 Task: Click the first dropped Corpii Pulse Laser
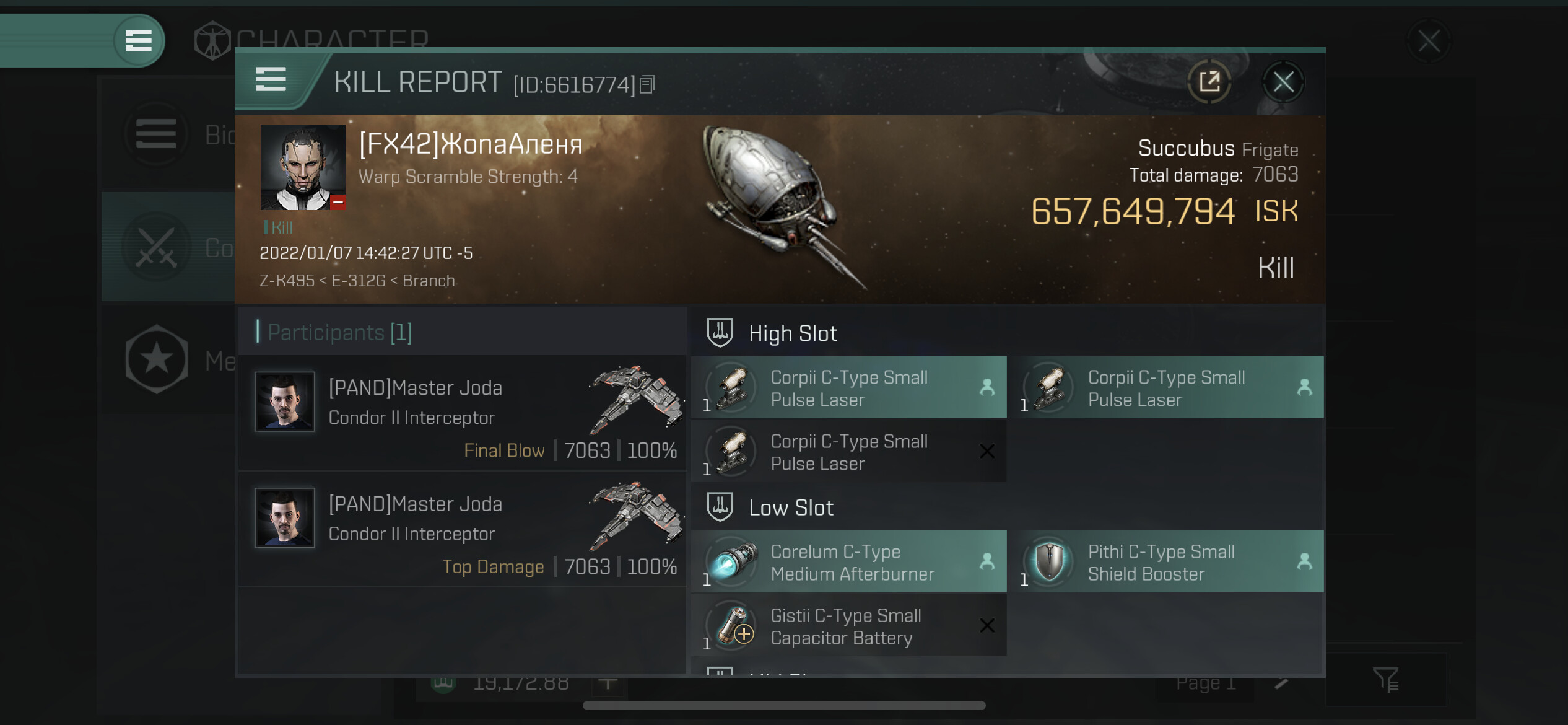tap(849, 388)
